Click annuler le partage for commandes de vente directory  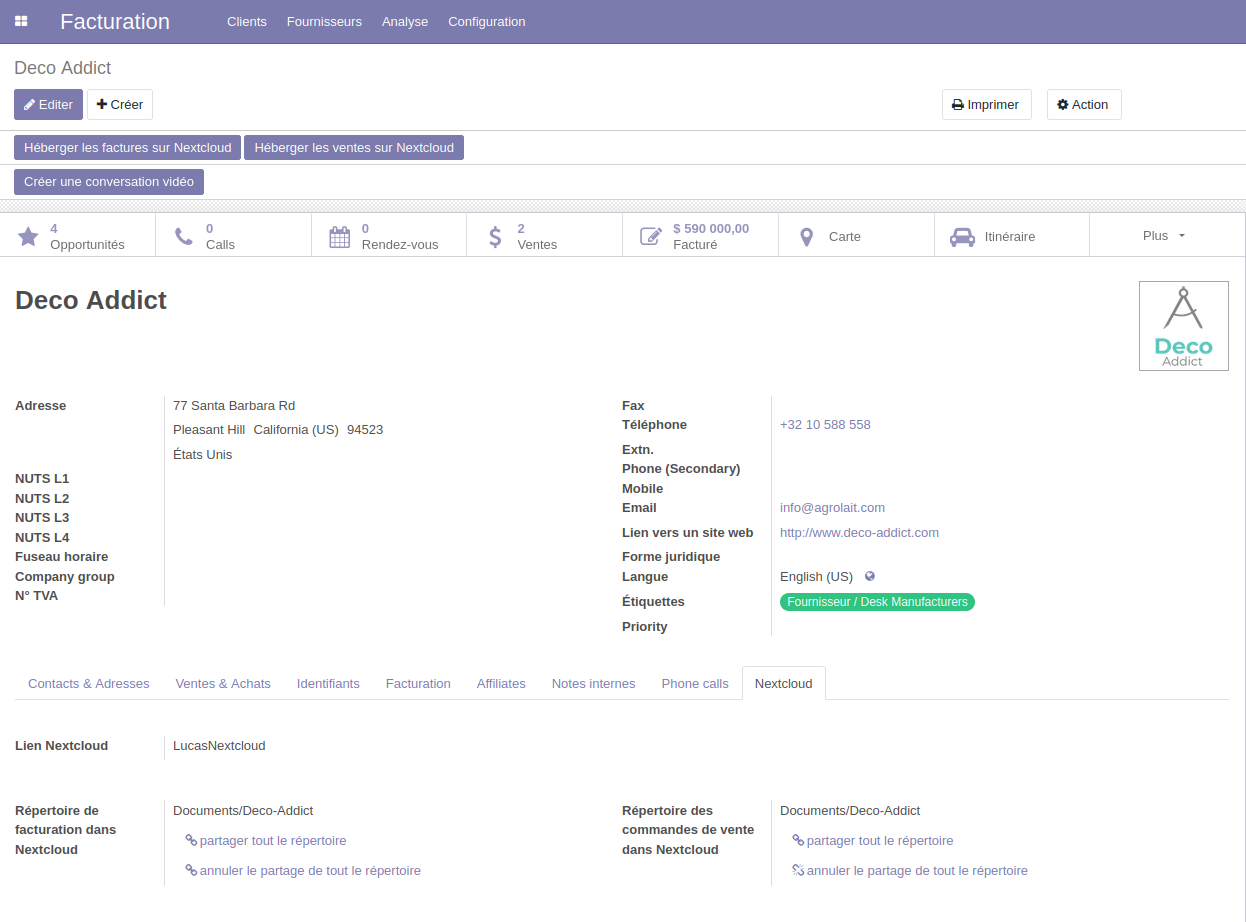[x=917, y=871]
